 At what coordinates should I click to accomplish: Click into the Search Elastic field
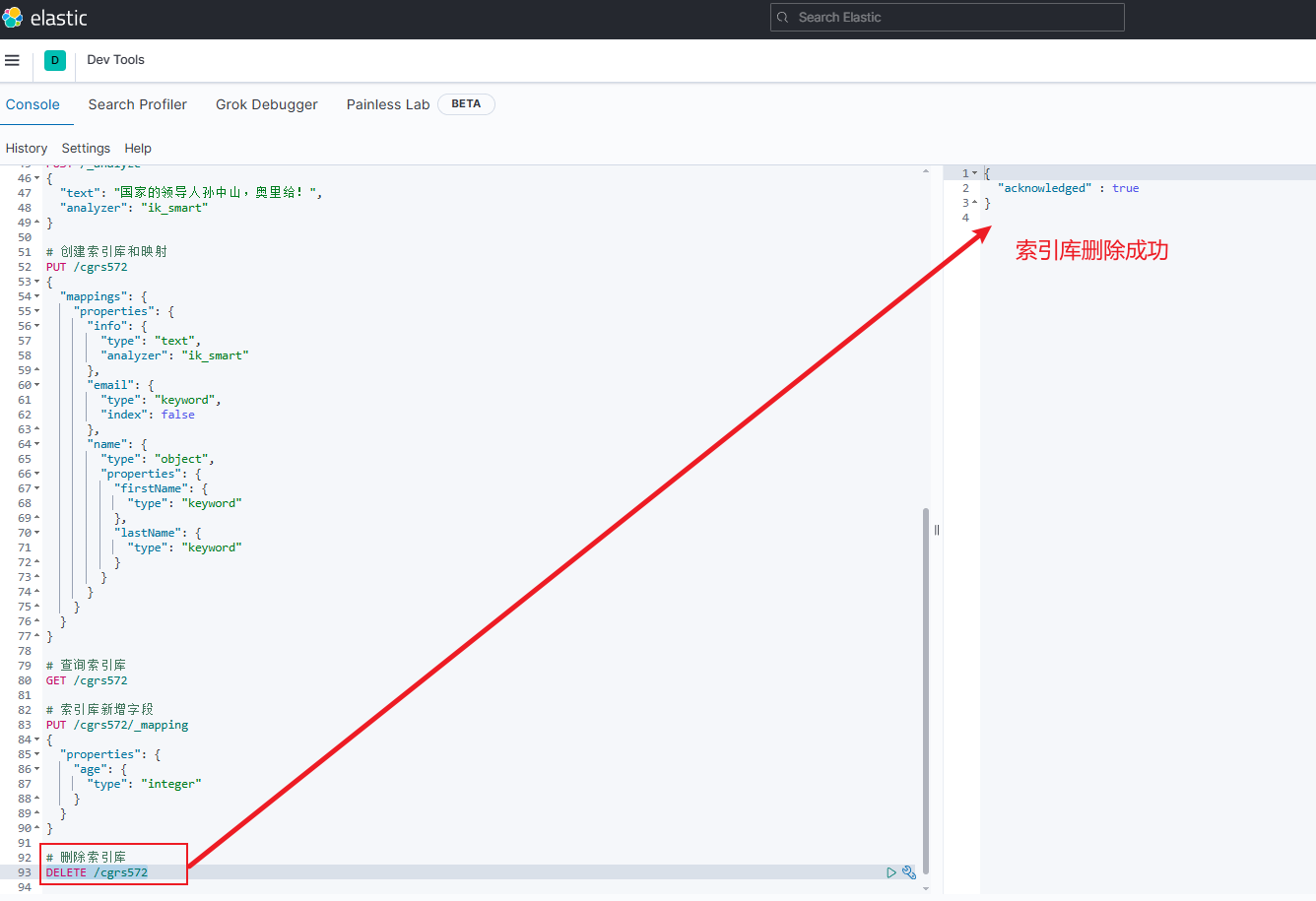pyautogui.click(x=947, y=17)
